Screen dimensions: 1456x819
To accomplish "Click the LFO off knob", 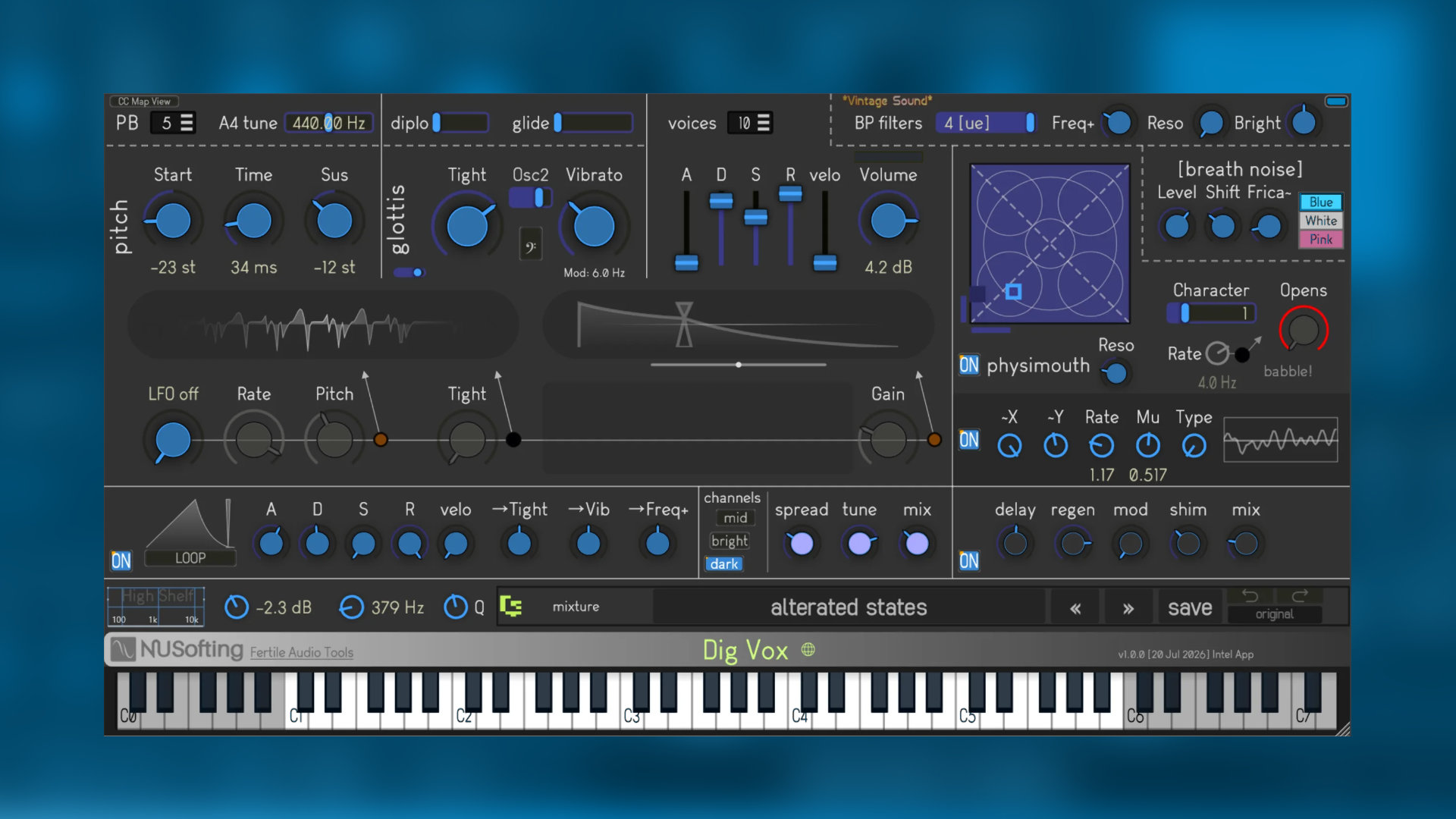I will click(173, 440).
